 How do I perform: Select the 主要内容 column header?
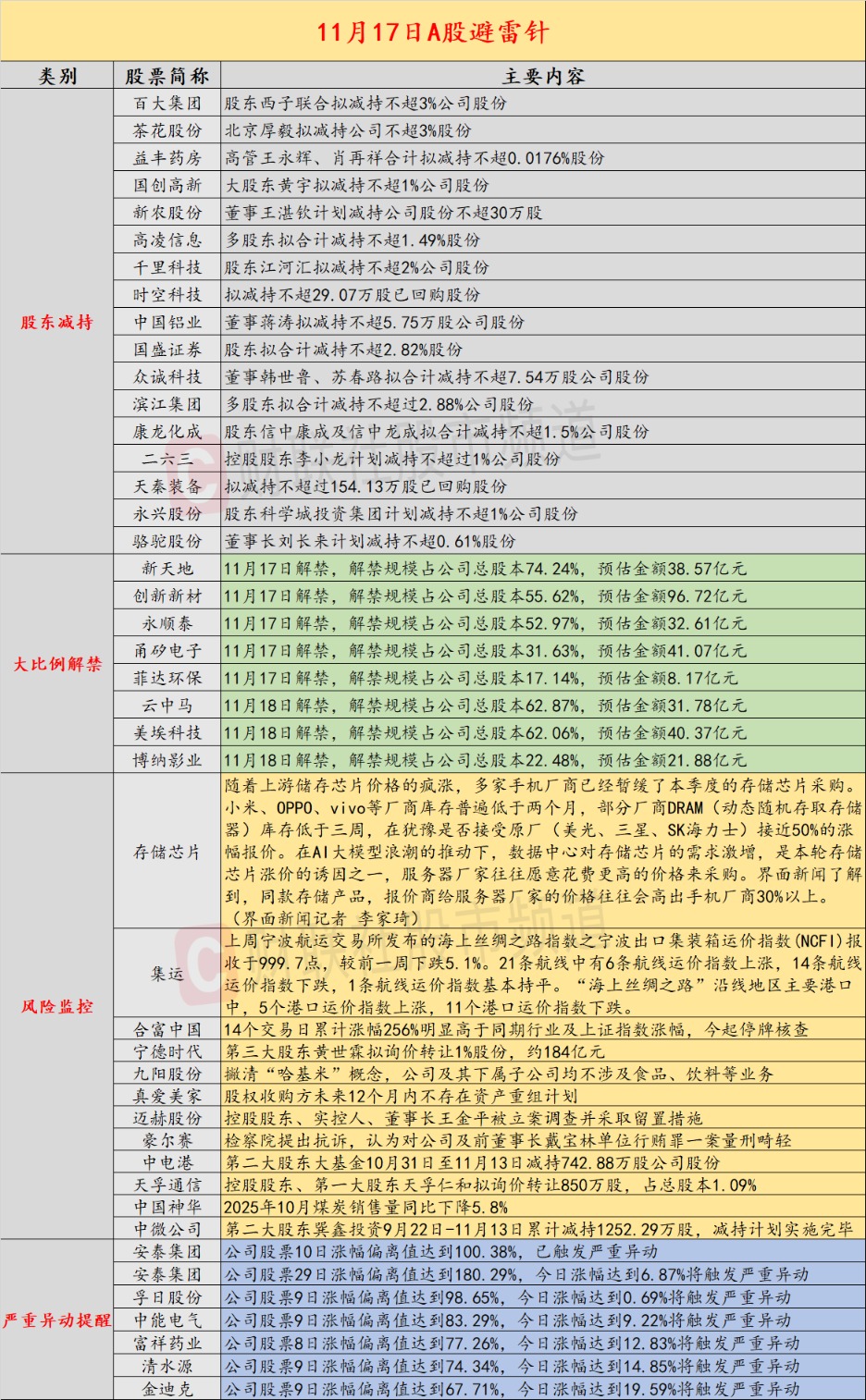[x=543, y=77]
